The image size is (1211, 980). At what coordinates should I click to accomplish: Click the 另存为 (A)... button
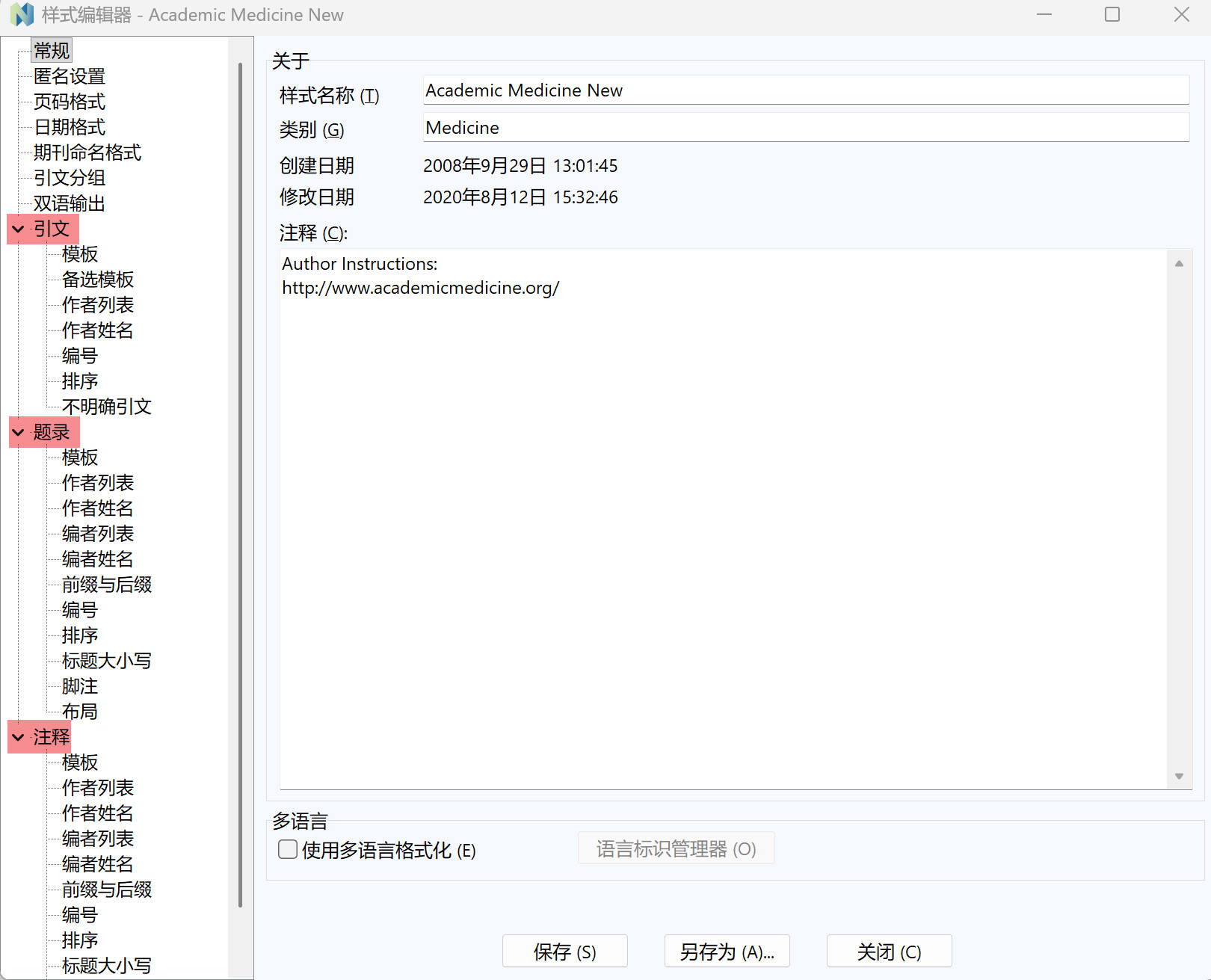[727, 952]
